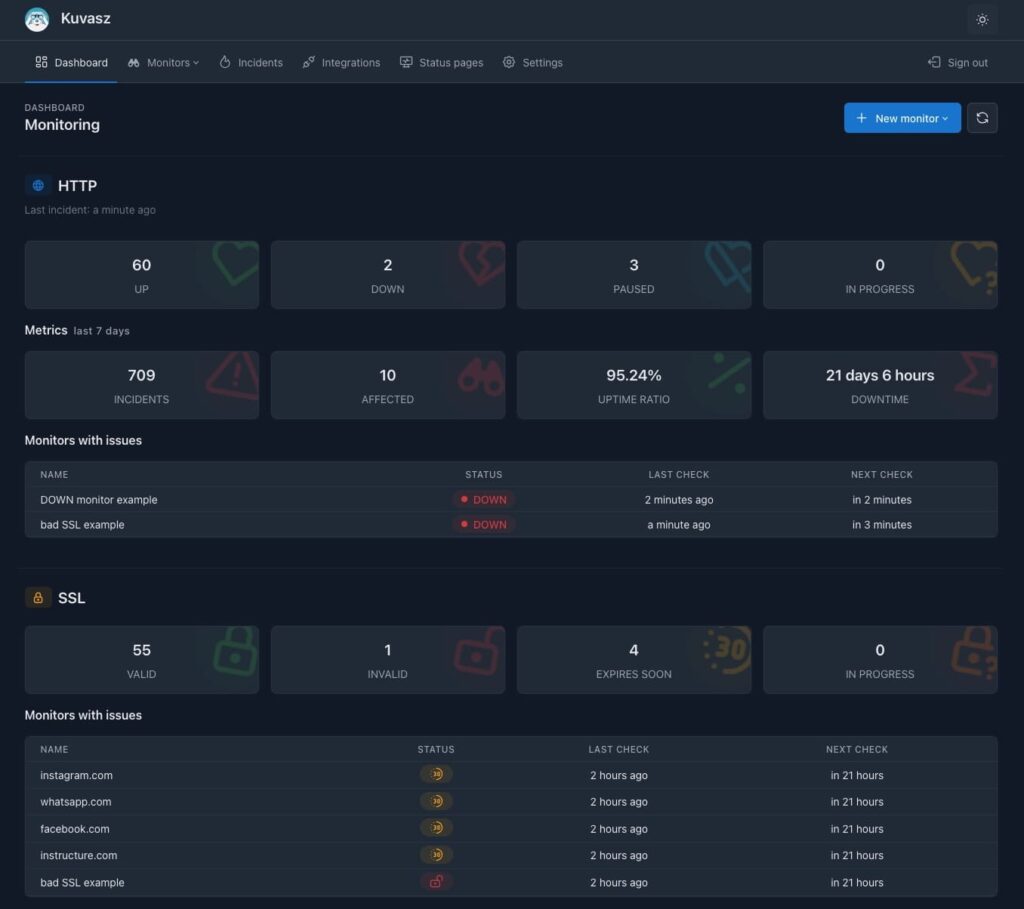Viewport: 1024px width, 909px height.
Task: Click the Incidents stopwatch icon
Action: pos(225,62)
